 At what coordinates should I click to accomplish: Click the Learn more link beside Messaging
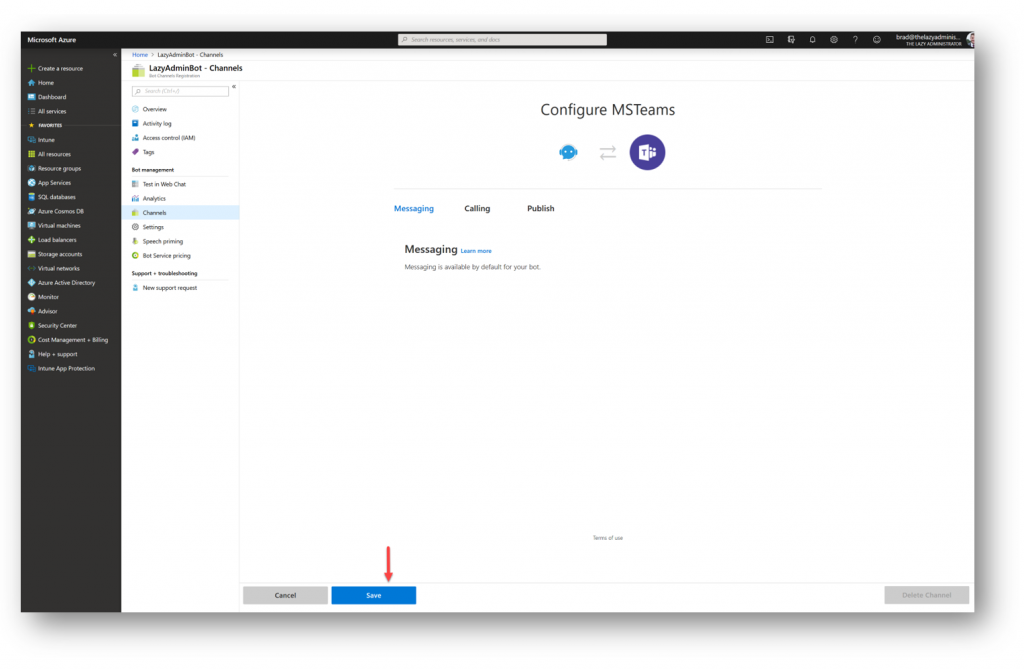[x=476, y=251]
